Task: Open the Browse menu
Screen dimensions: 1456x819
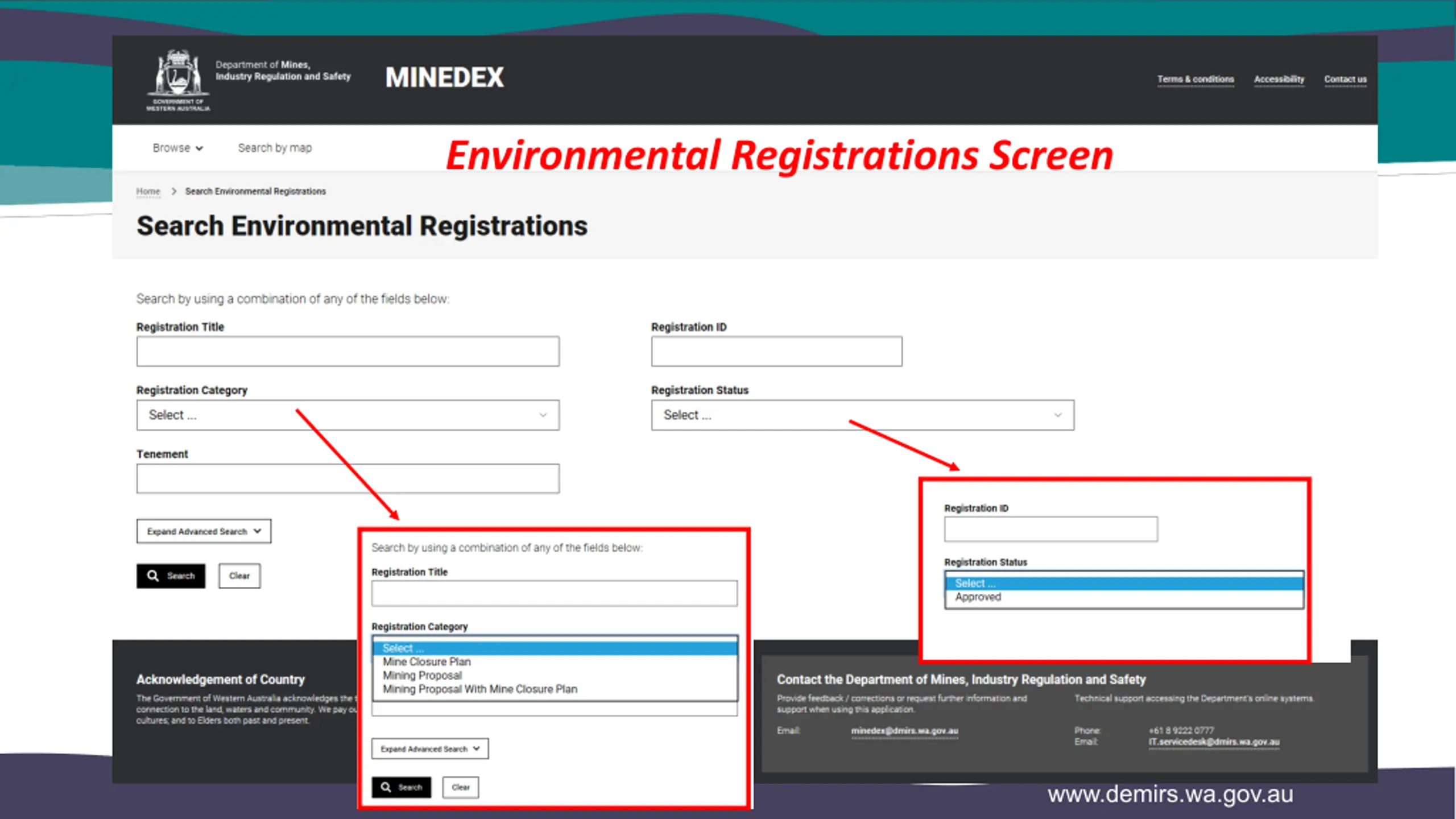Action: (x=177, y=148)
